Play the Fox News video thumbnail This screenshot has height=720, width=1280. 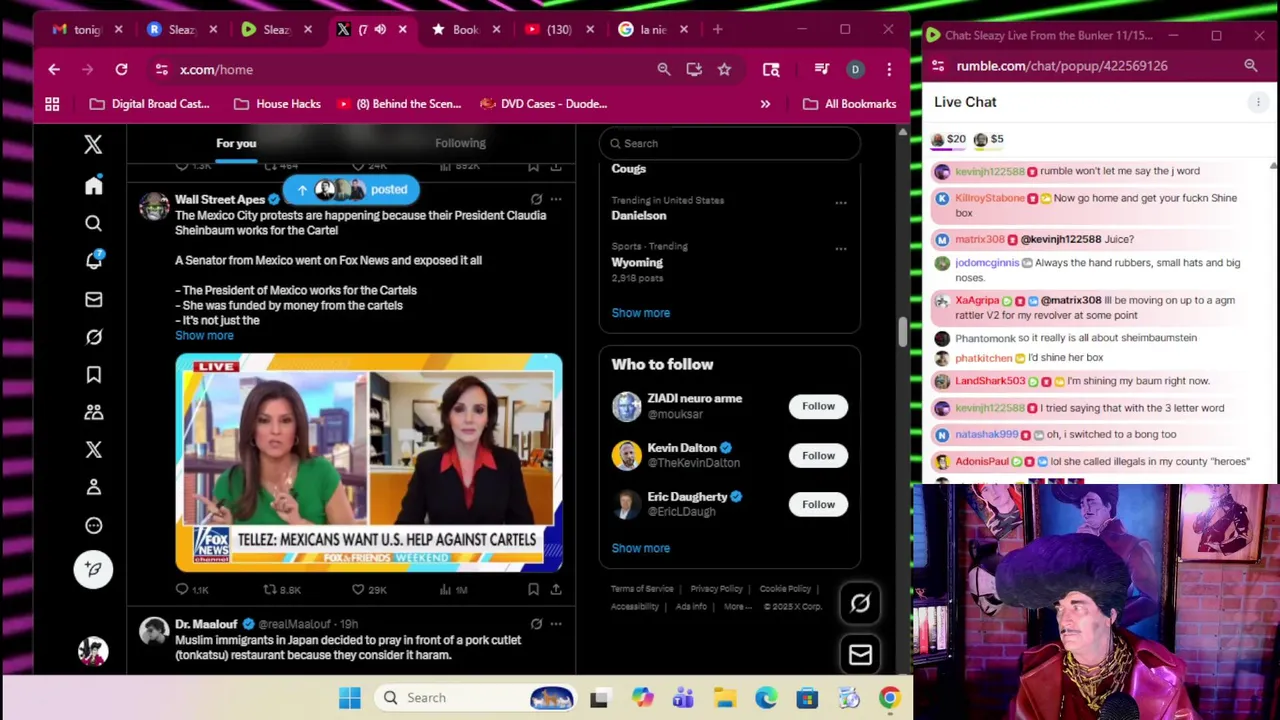coord(369,463)
